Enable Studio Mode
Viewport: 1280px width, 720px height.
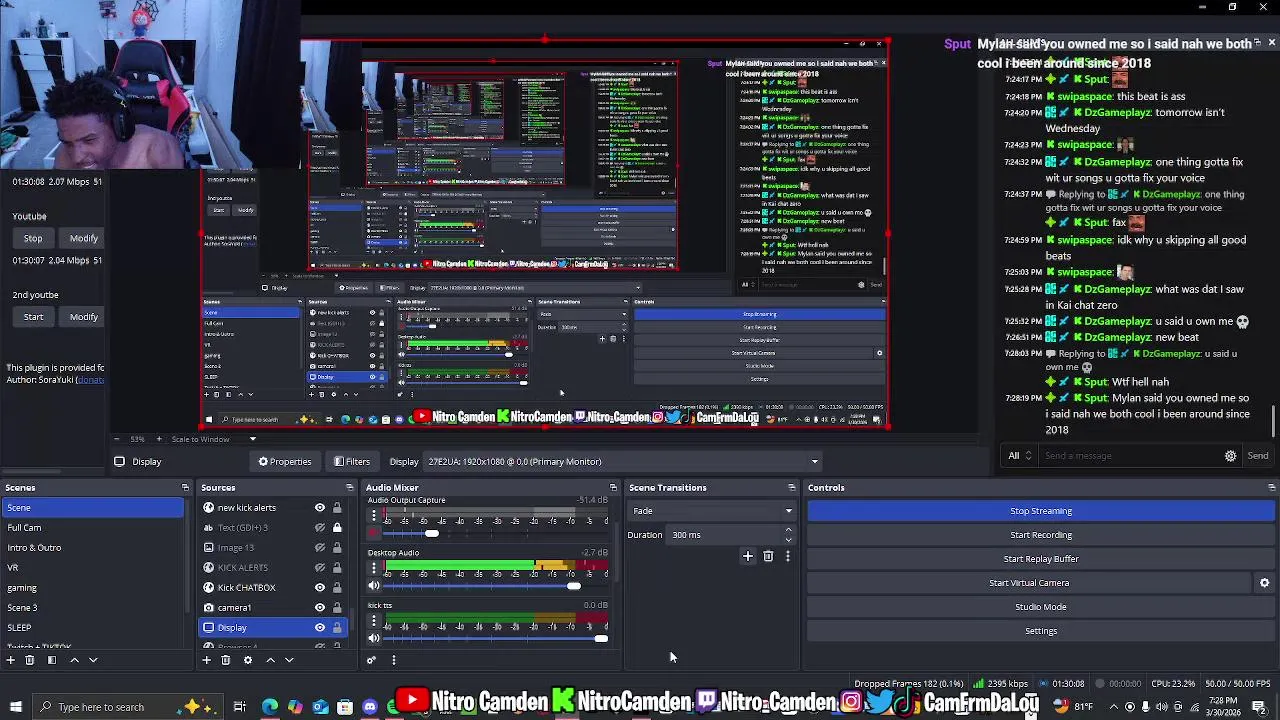[1041, 607]
